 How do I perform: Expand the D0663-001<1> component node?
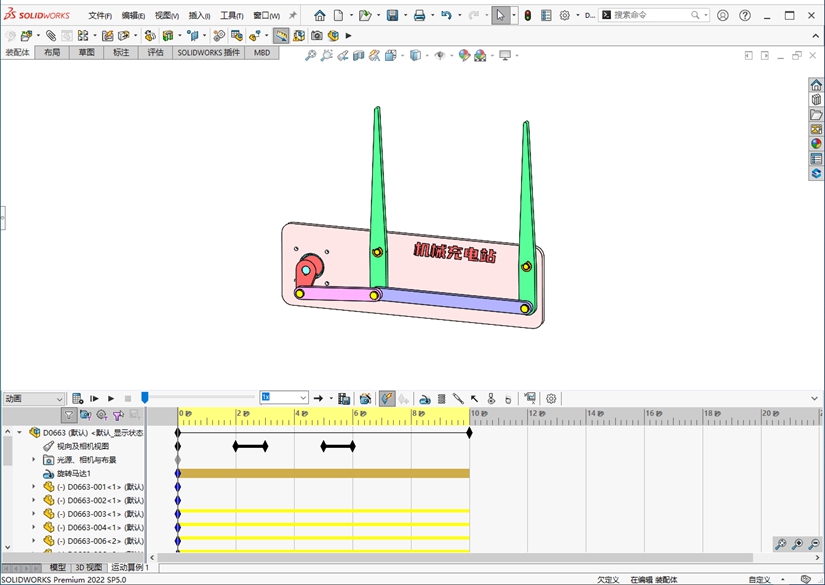(33, 487)
